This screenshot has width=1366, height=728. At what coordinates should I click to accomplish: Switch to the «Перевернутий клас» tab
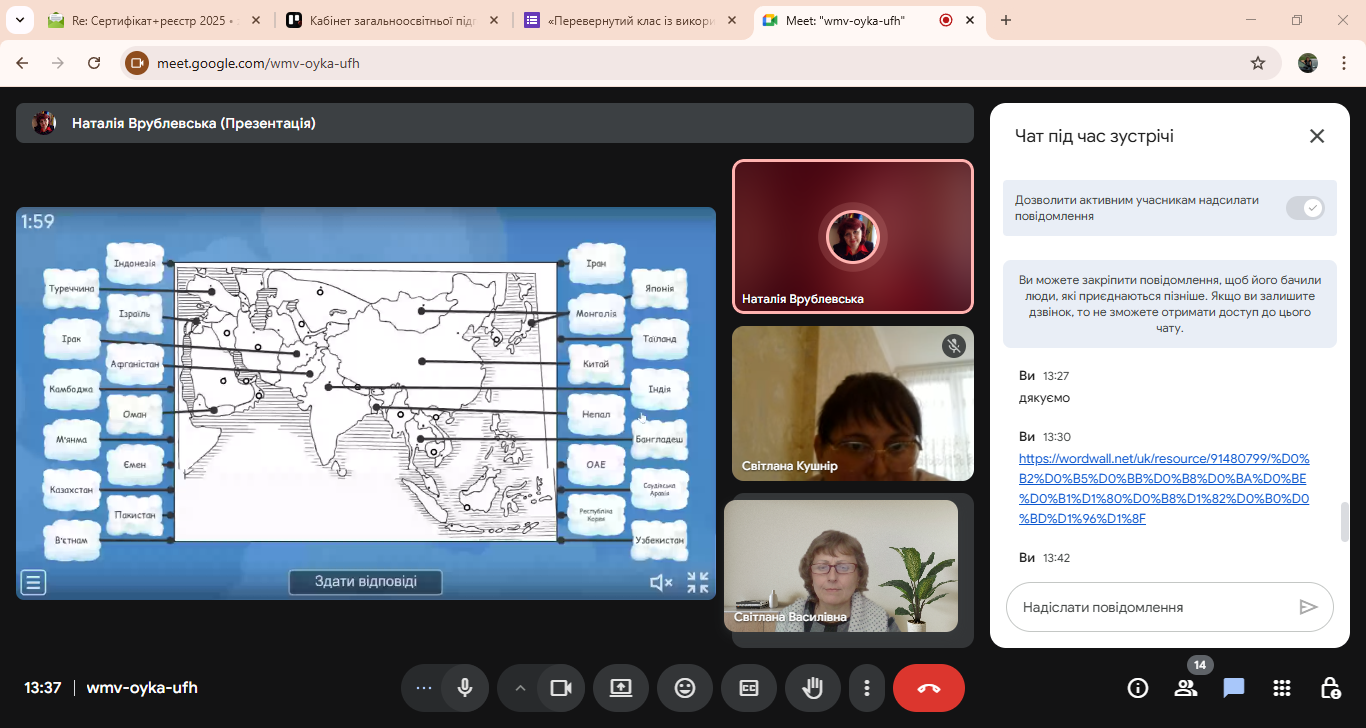[630, 20]
